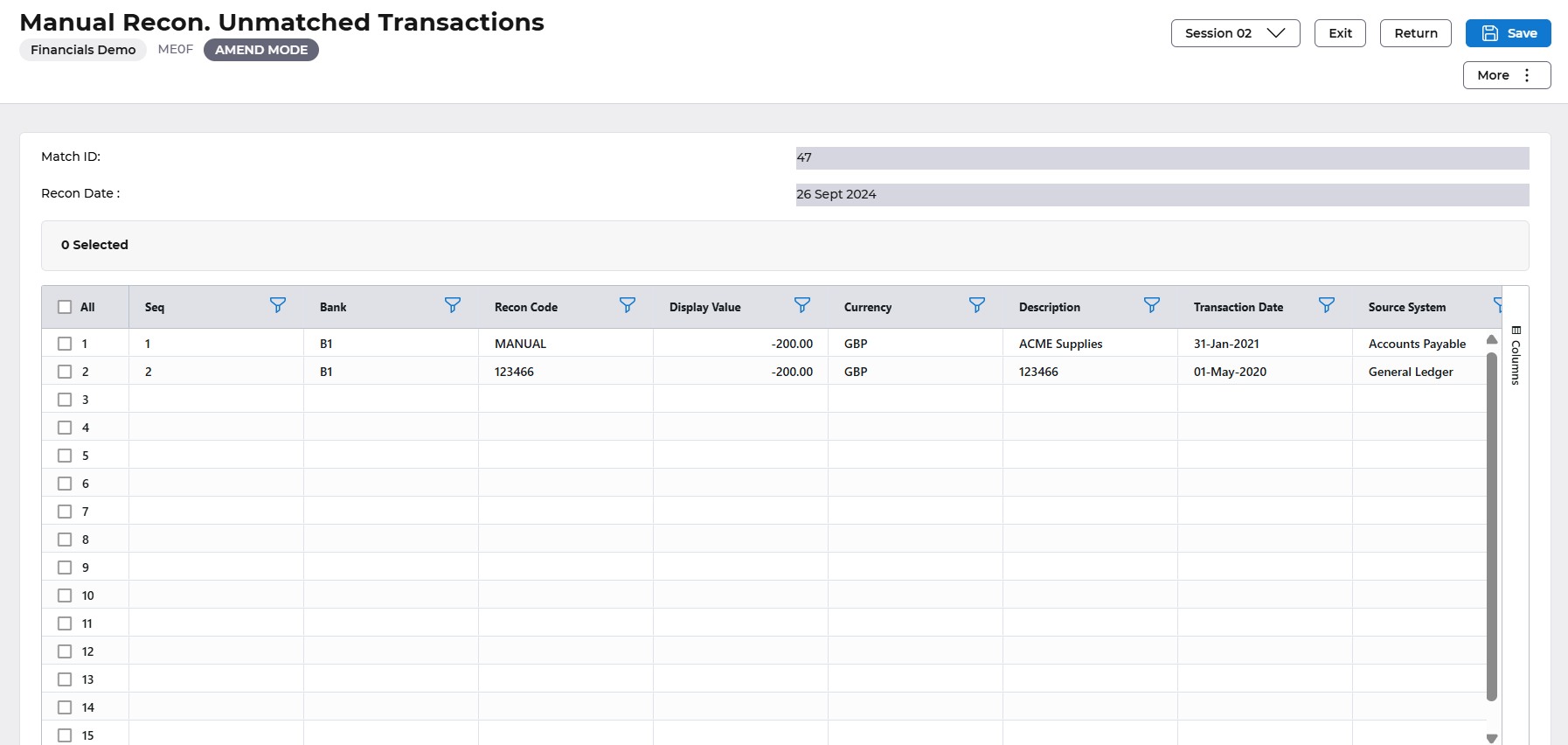Image resolution: width=1568 pixels, height=745 pixels.
Task: Click the table vertical scrollbar
Action: click(1491, 525)
